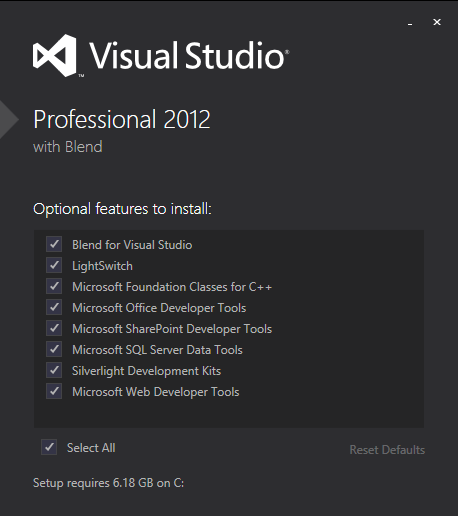Toggle Silverlight Development Kits checkbox
The height and width of the screenshot is (516, 458).
point(54,370)
